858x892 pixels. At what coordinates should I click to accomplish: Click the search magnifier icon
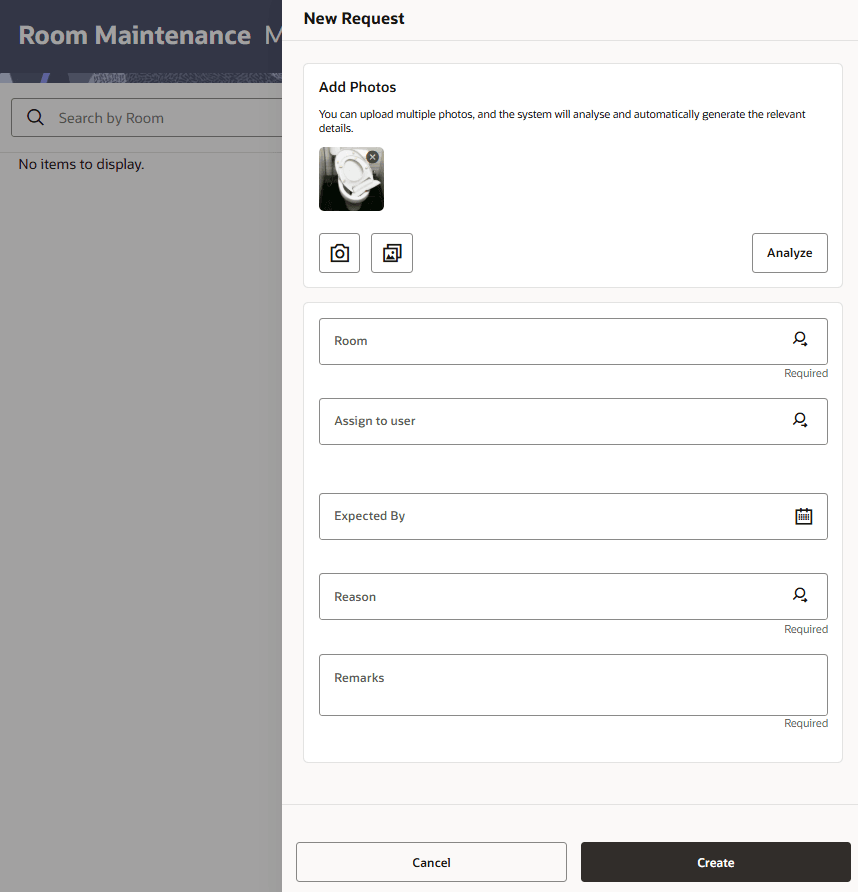tap(35, 117)
